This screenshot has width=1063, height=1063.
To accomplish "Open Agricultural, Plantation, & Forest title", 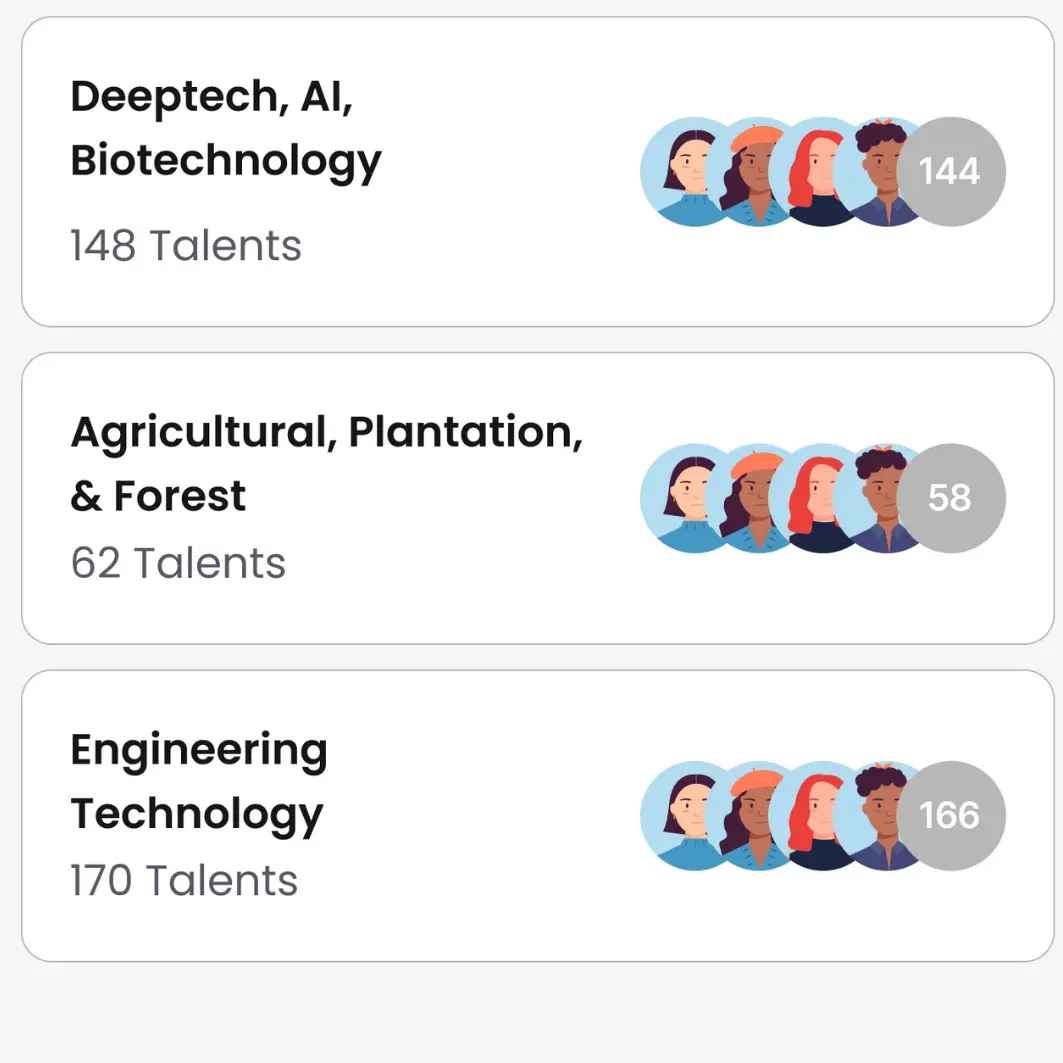I will click(326, 463).
